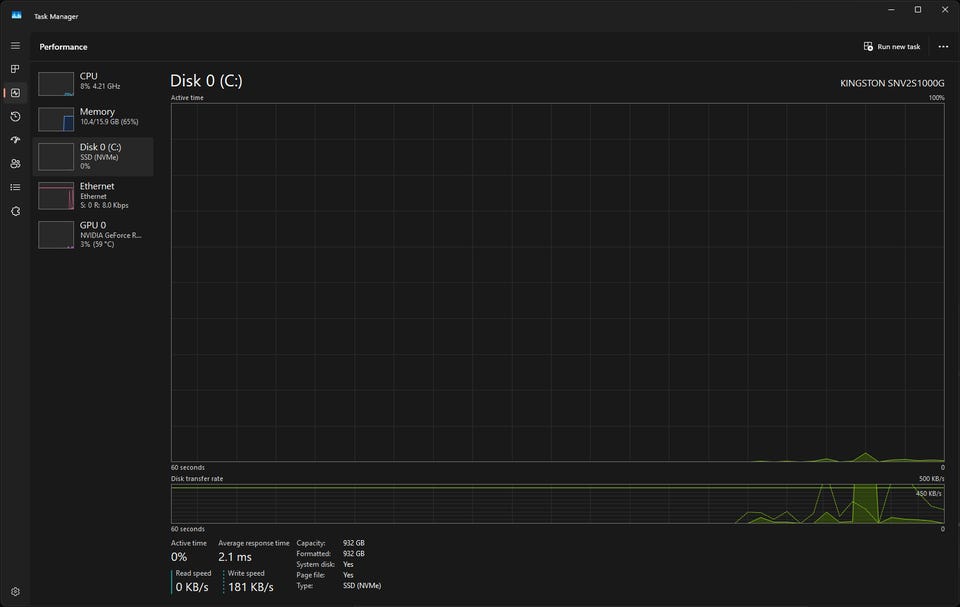The width and height of the screenshot is (960, 607).
Task: Open the Users page icon
Action: click(15, 164)
